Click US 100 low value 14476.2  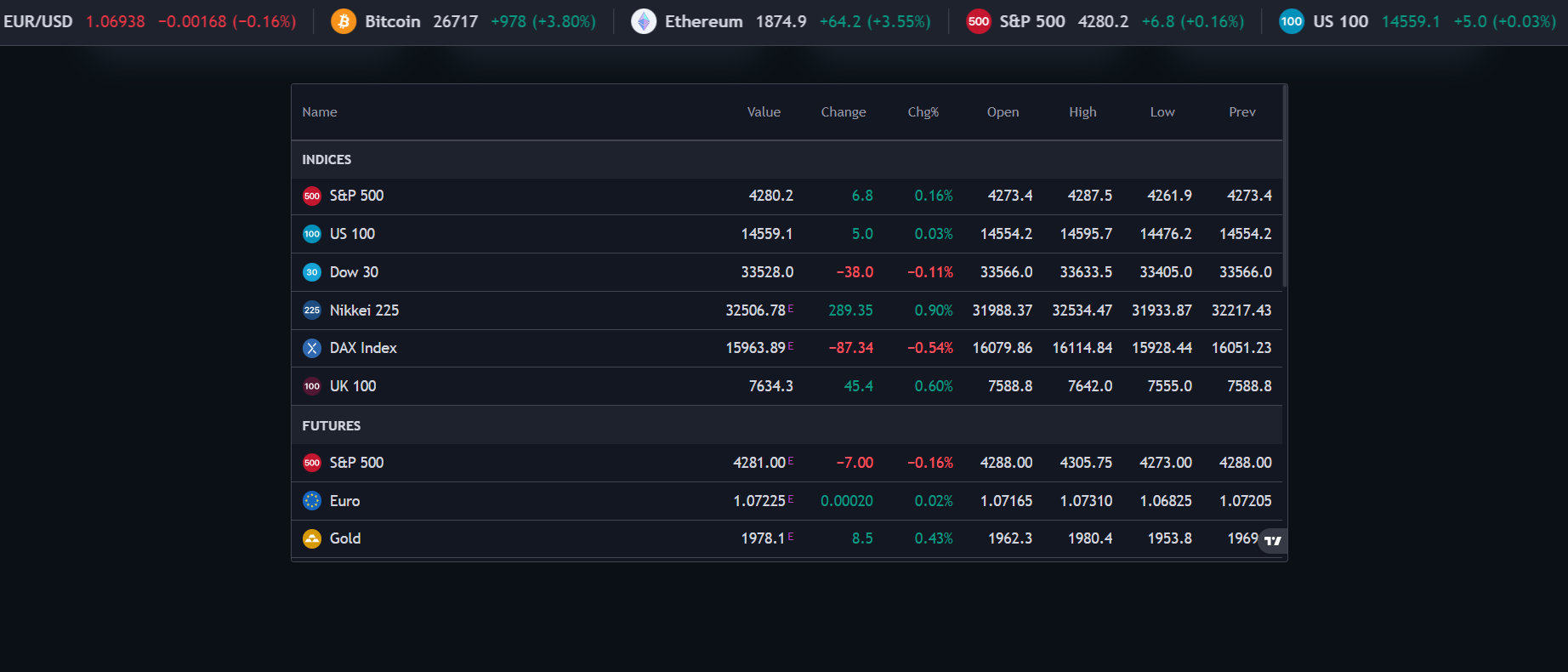click(1166, 234)
